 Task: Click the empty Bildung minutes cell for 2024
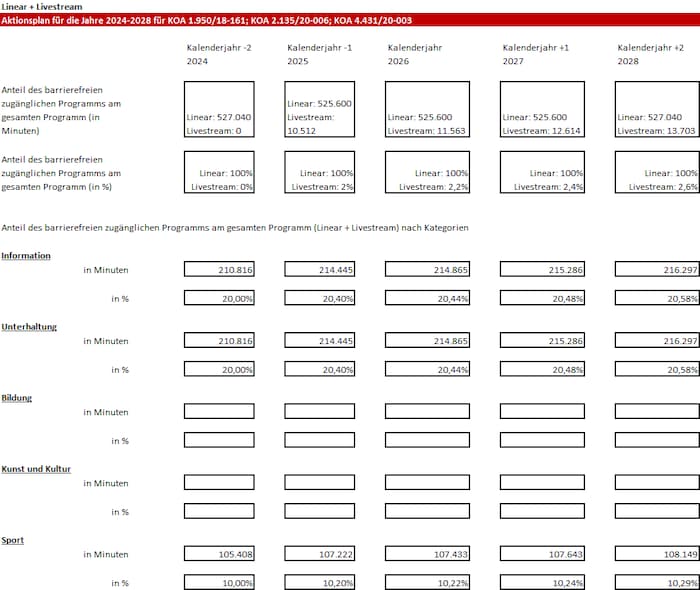[220, 412]
